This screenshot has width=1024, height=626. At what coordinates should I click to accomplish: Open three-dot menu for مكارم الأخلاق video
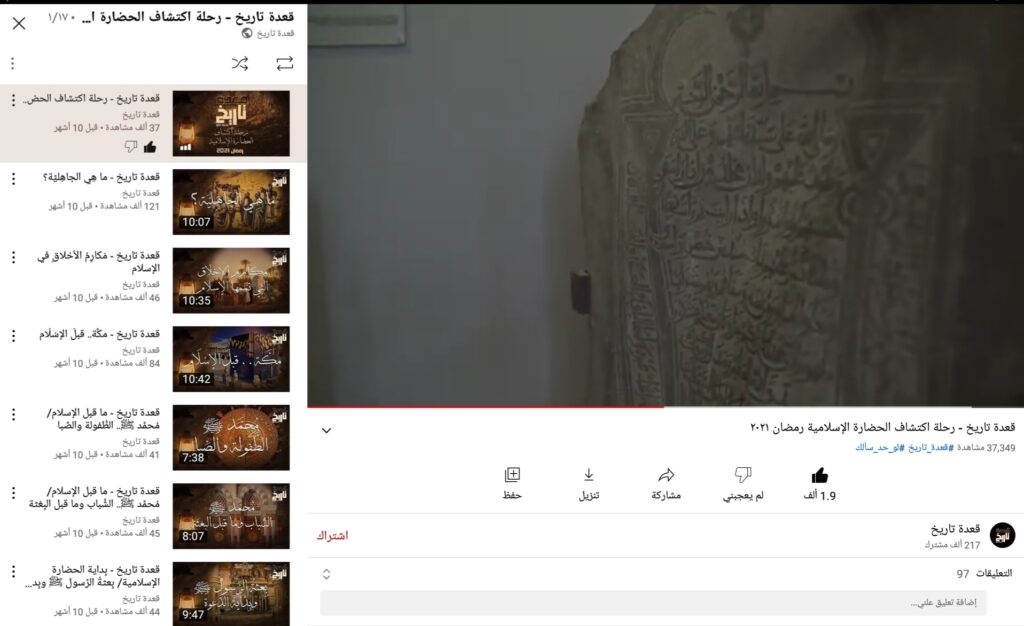click(13, 257)
